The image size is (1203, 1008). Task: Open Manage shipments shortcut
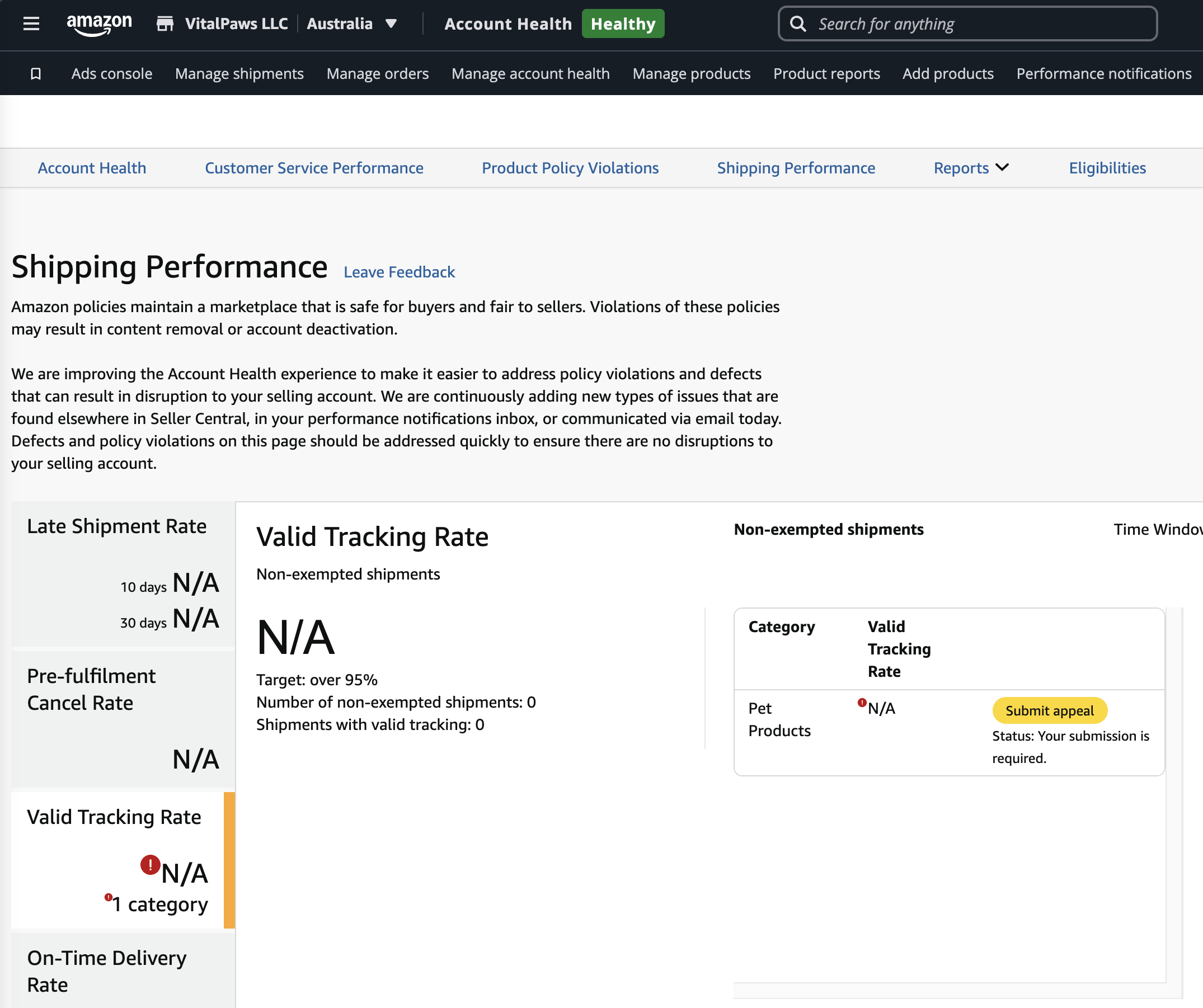pyautogui.click(x=239, y=74)
